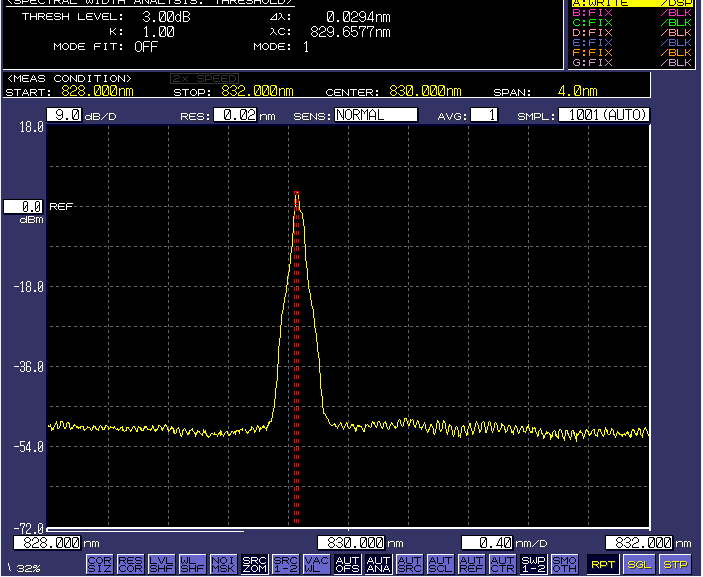703x577 pixels.
Task: Click the RES 0.02 nm resolution field
Action: [x=235, y=115]
